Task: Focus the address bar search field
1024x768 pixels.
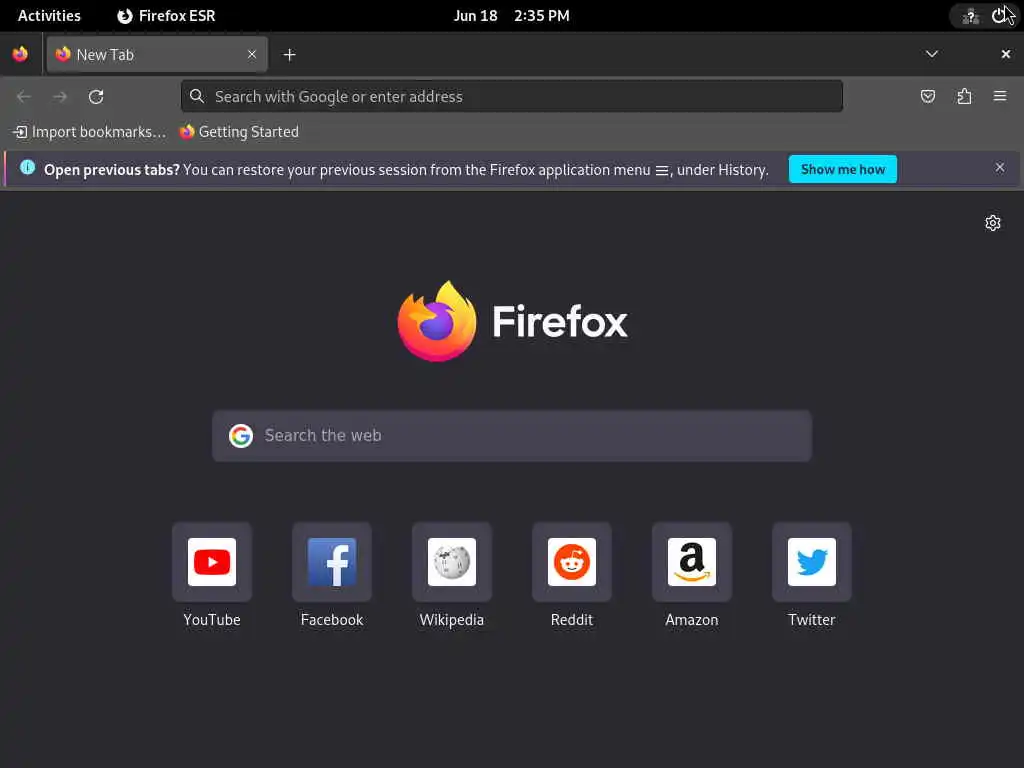Action: [x=511, y=97]
